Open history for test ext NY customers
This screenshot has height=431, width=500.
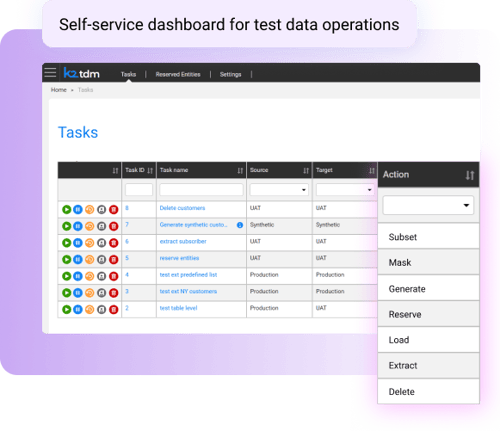pos(89,293)
